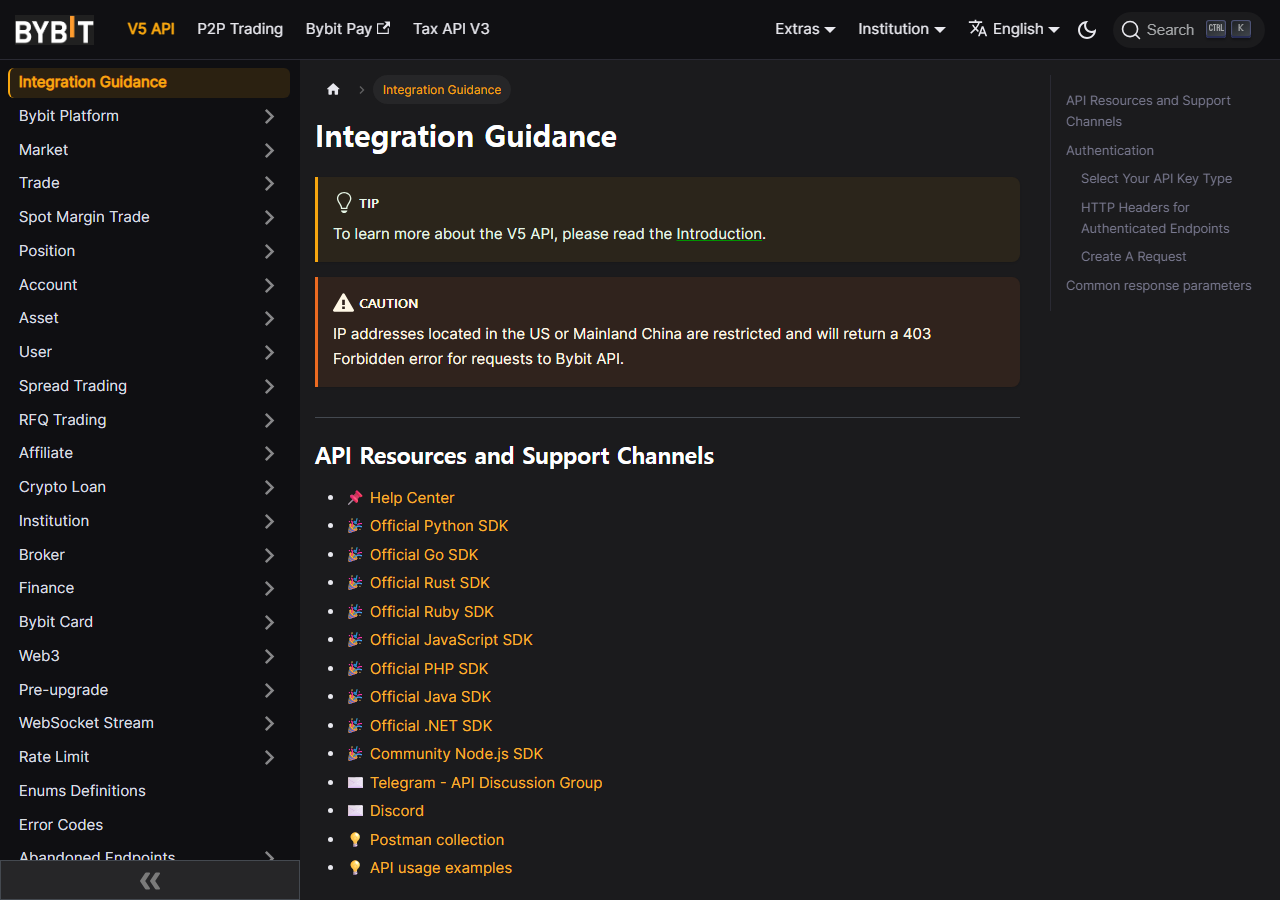Open Official .NET SDK link
1280x900 pixels.
pos(431,726)
